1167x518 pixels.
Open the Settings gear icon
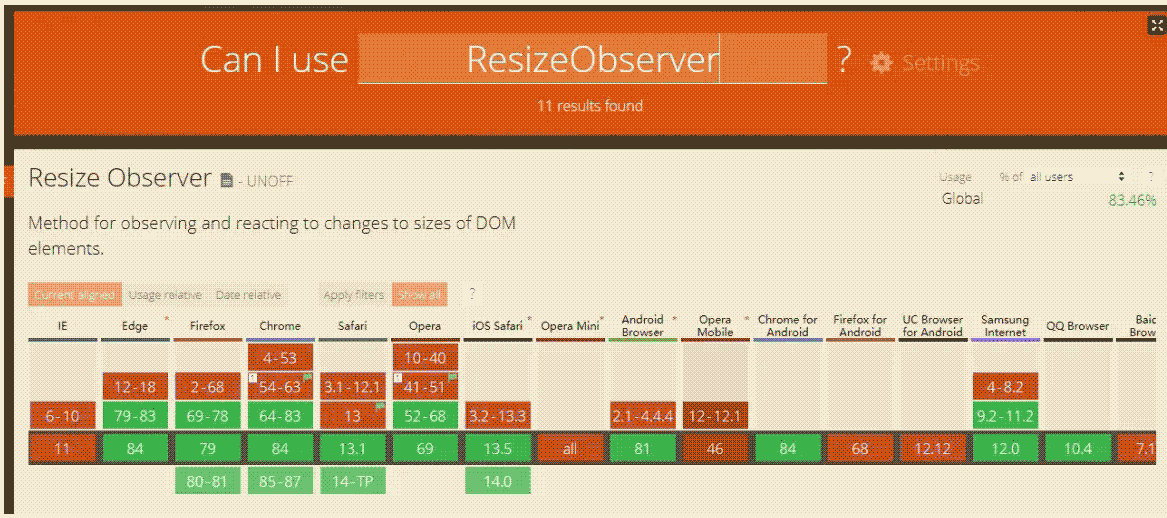(x=881, y=63)
